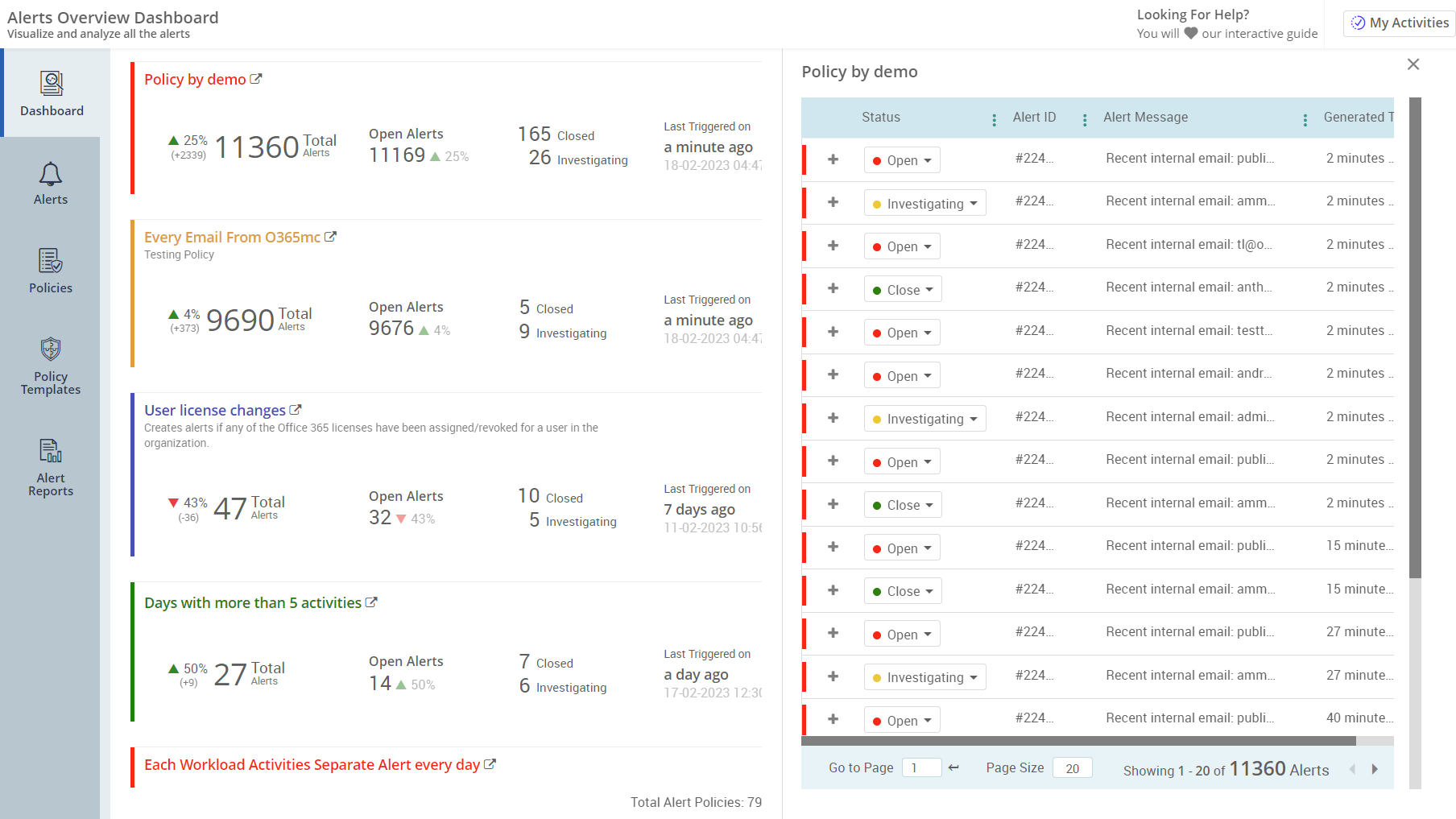
Task: Open external link beside 'Policy by demo'
Action: (257, 78)
